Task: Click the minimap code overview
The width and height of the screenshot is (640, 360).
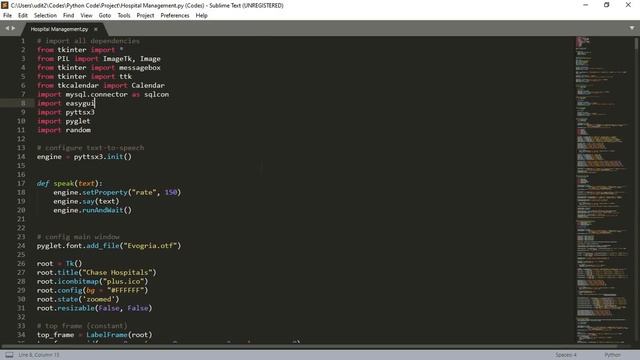Action: coord(603,190)
